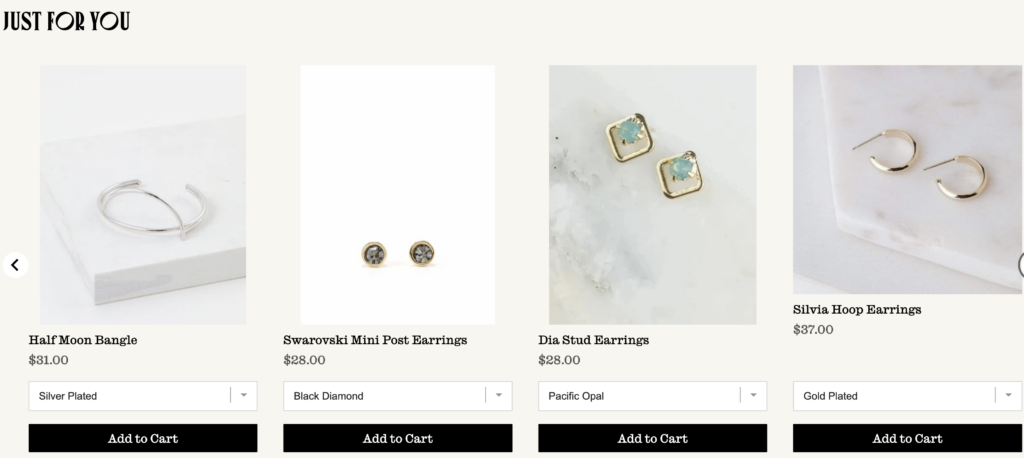The image size is (1024, 458).
Task: Click the $37.00 price under Silvia Hoop Earrings
Action: coord(813,329)
